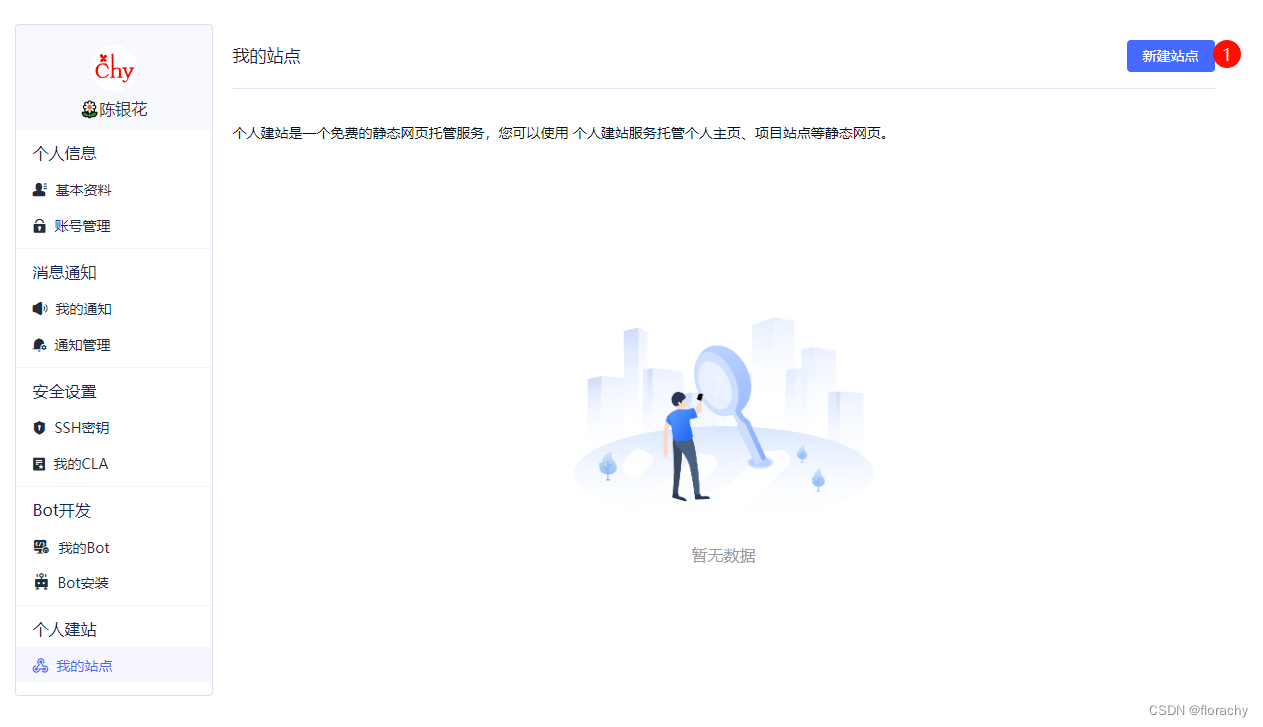Click the CSDN @florachy watermark link

(1198, 710)
